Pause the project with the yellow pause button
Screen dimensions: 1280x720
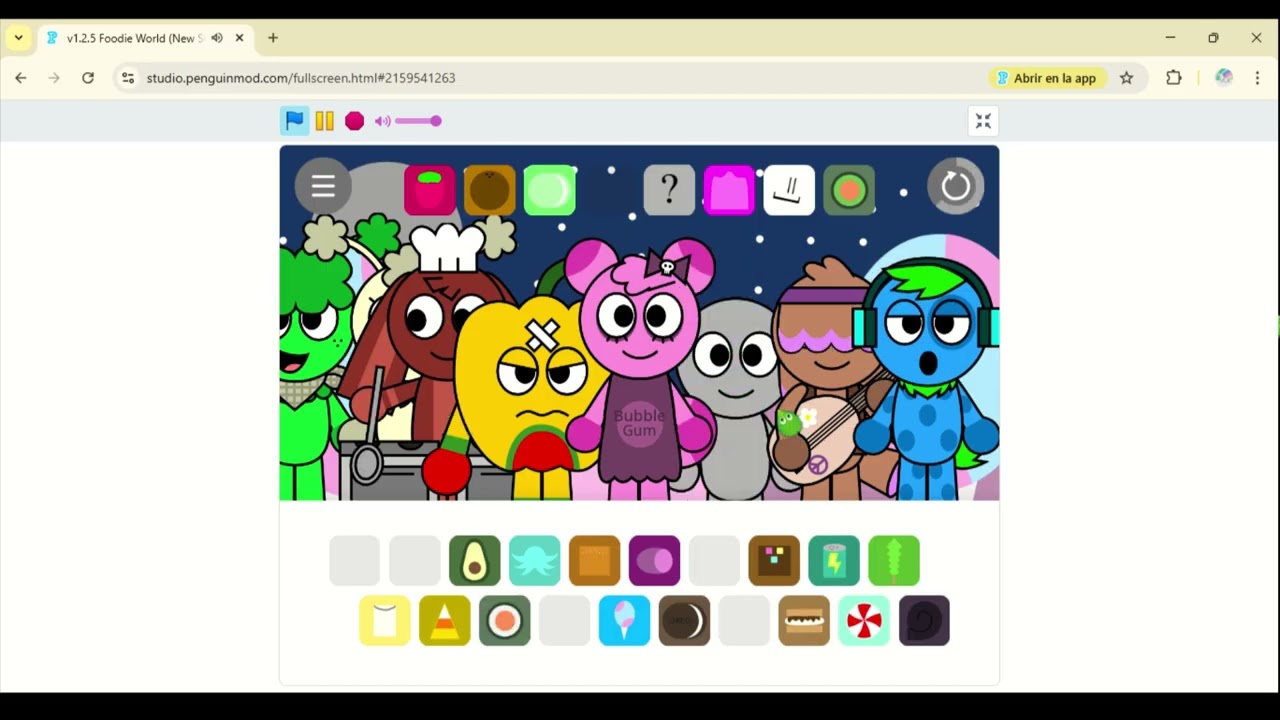[324, 121]
